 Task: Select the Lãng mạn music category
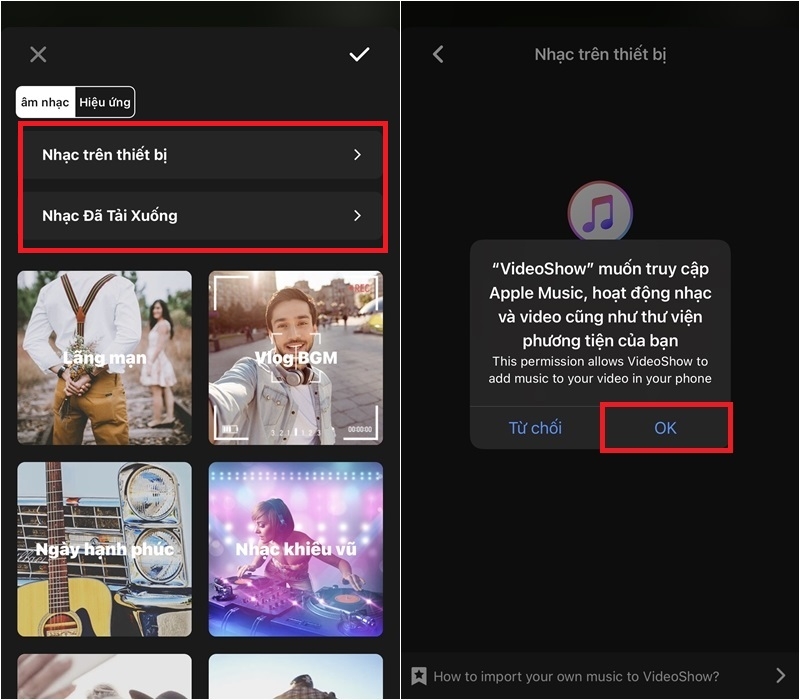[x=104, y=356]
